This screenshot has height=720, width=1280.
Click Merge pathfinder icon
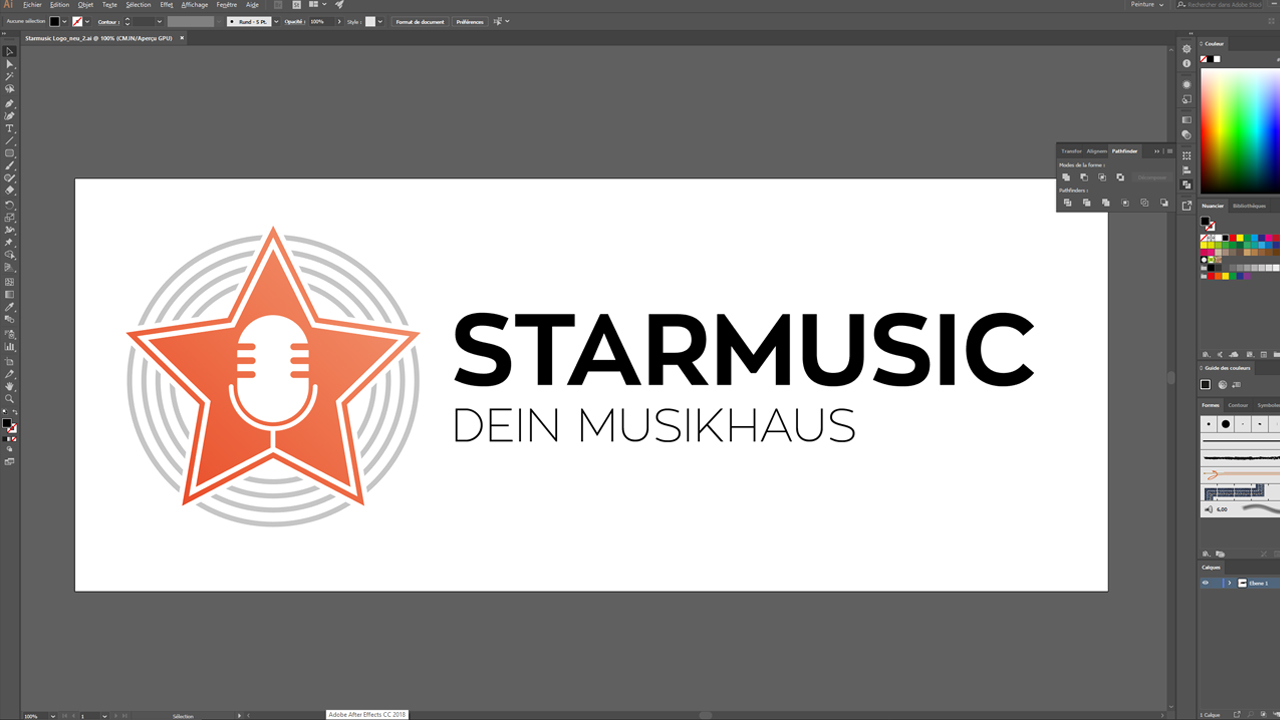(x=1106, y=203)
